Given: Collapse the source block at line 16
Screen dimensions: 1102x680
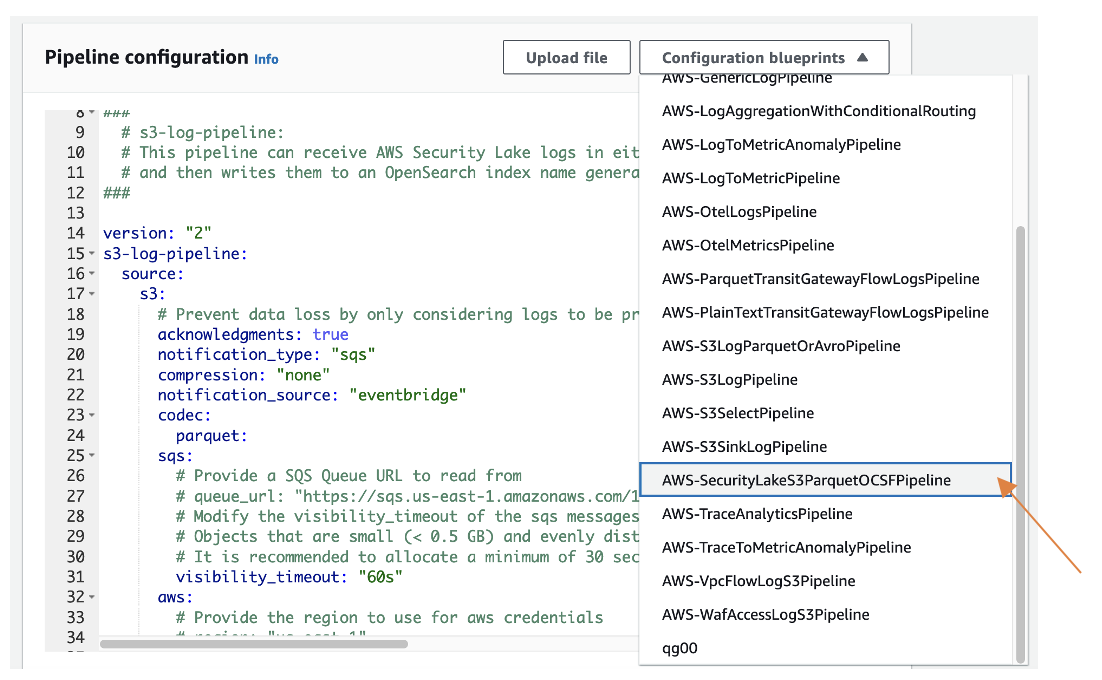Looking at the screenshot, I should 90,273.
